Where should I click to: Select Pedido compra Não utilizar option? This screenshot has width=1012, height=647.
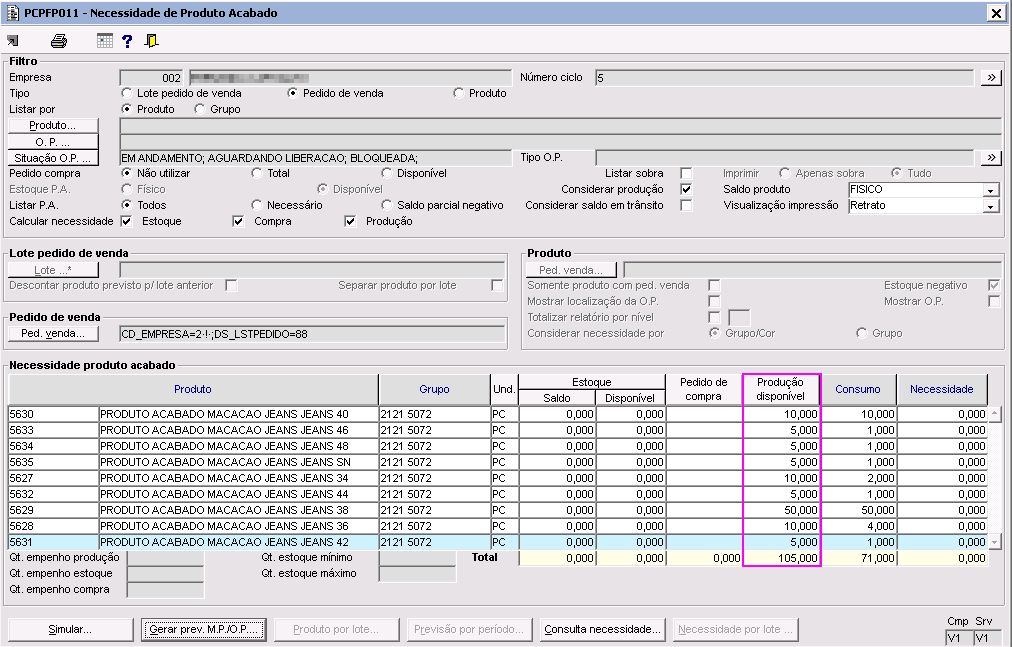pos(126,173)
